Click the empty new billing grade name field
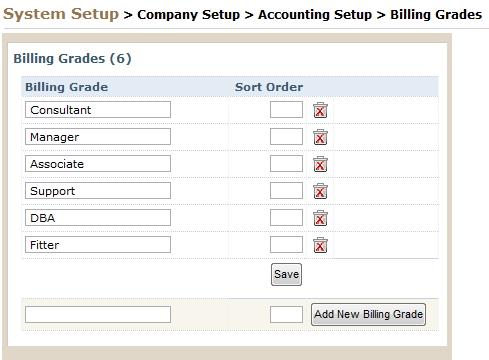489x360 pixels. tap(98, 315)
